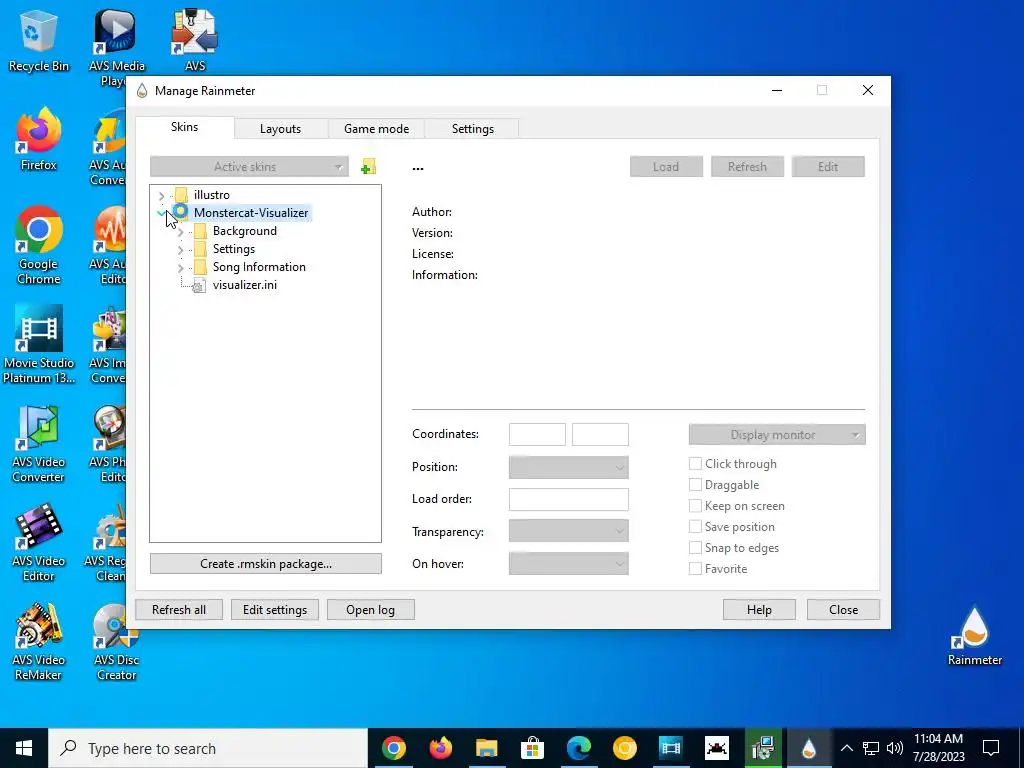The width and height of the screenshot is (1024, 768).
Task: Toggle Favorite checkbox
Action: 696,568
